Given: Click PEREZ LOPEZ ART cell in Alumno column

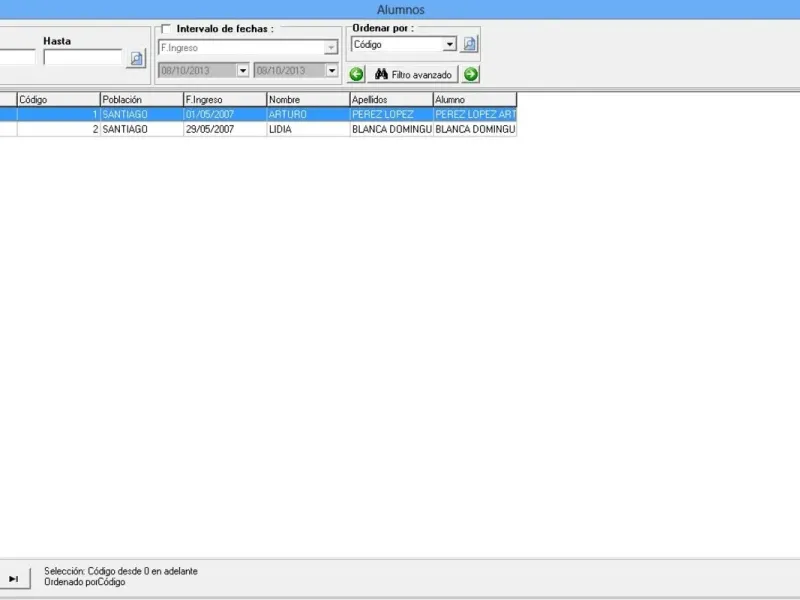Looking at the screenshot, I should click(x=475, y=114).
